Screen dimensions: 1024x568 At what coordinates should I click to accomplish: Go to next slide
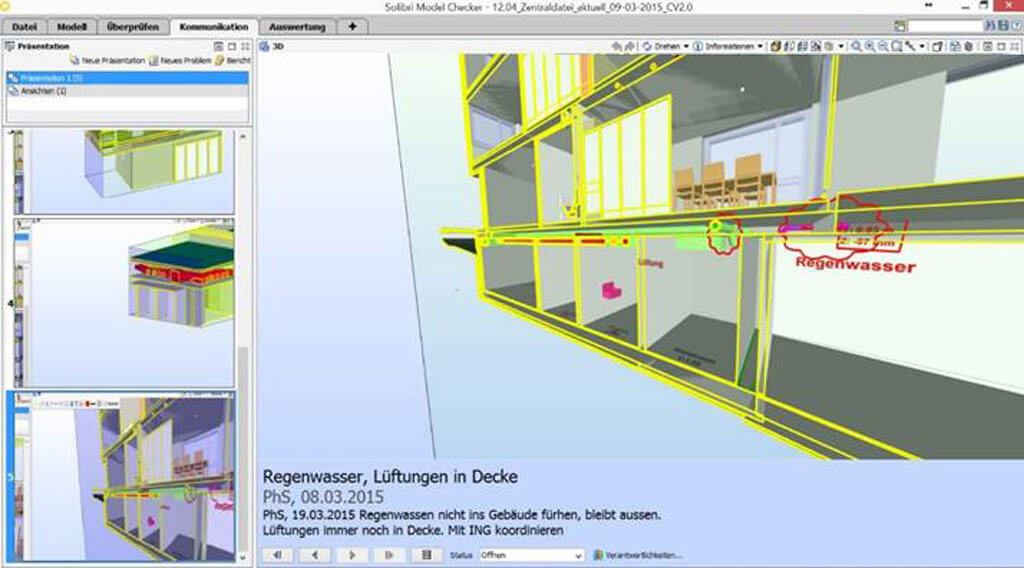coord(352,555)
